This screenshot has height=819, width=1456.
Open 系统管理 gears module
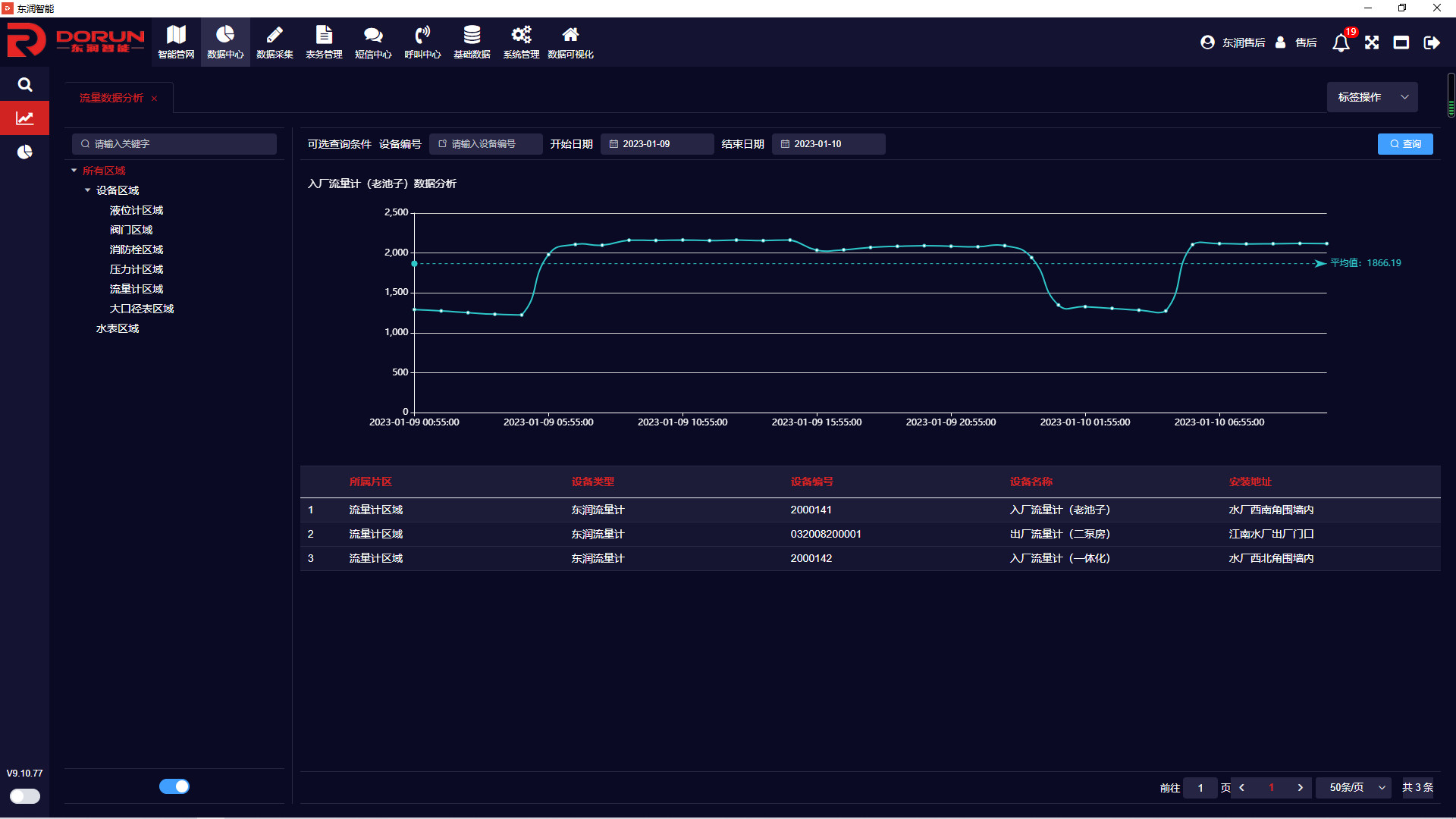tap(521, 42)
